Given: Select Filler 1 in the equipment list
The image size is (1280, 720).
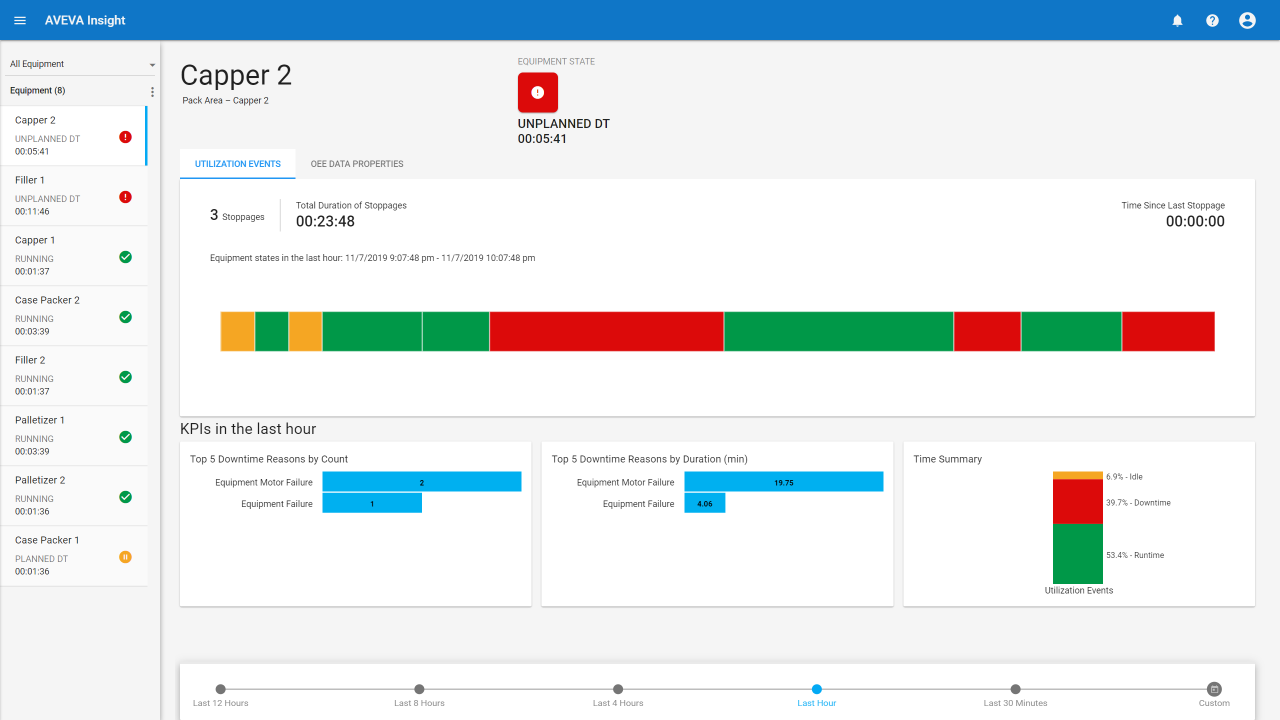Looking at the screenshot, I should [x=74, y=196].
